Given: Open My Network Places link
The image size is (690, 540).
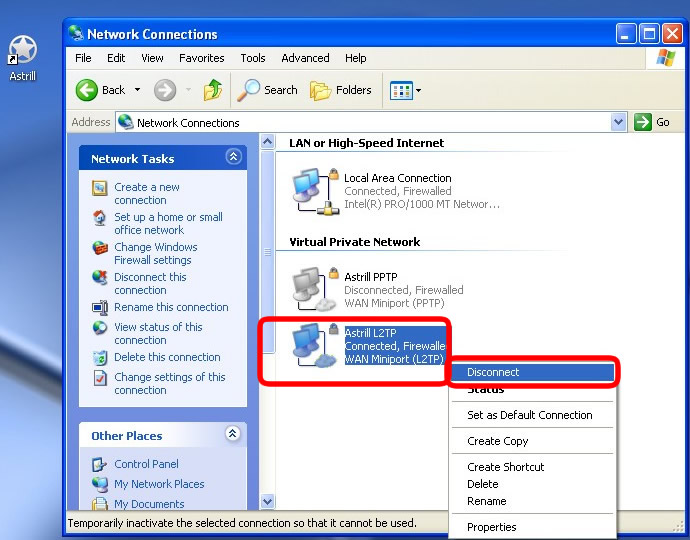Looking at the screenshot, I should (159, 484).
